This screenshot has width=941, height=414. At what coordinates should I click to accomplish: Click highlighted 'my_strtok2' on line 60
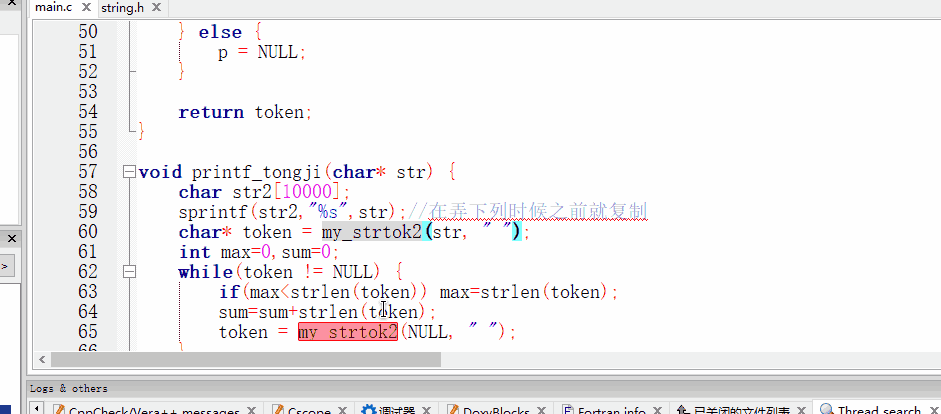pos(371,232)
